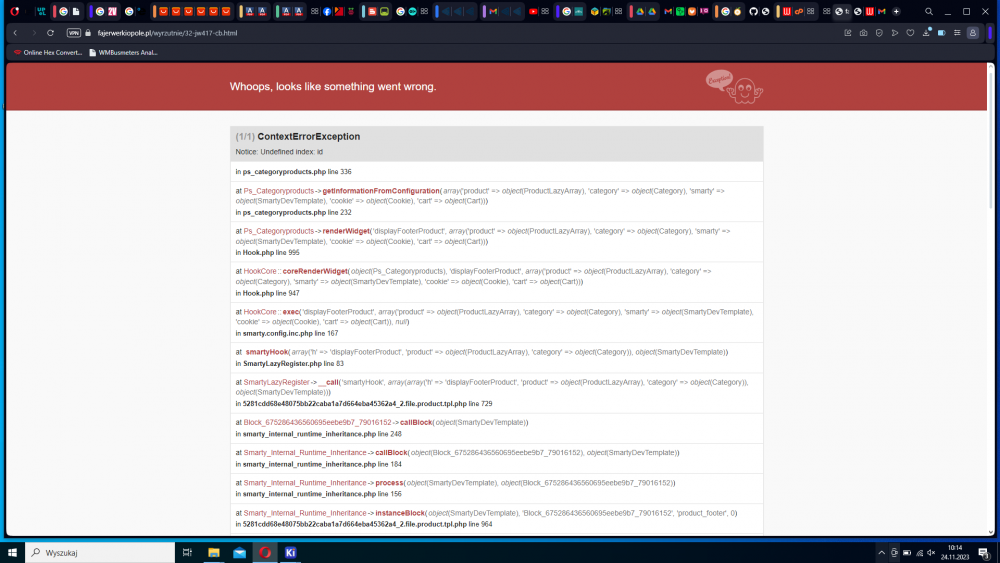Click 'Notice: Undefined index: id' text

[x=279, y=152]
